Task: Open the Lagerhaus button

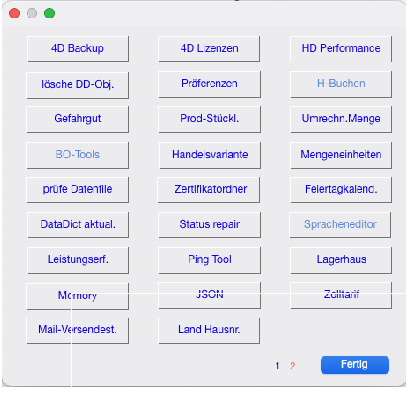Action: tap(341, 260)
